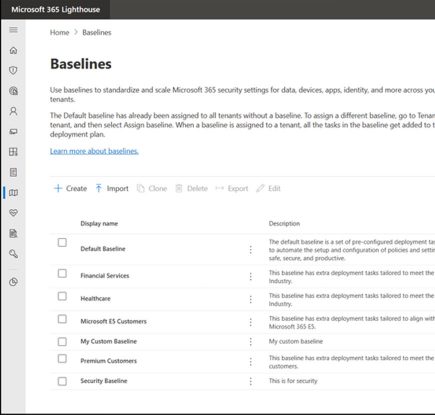
Task: Select the Default Baseline checkbox
Action: point(62,242)
